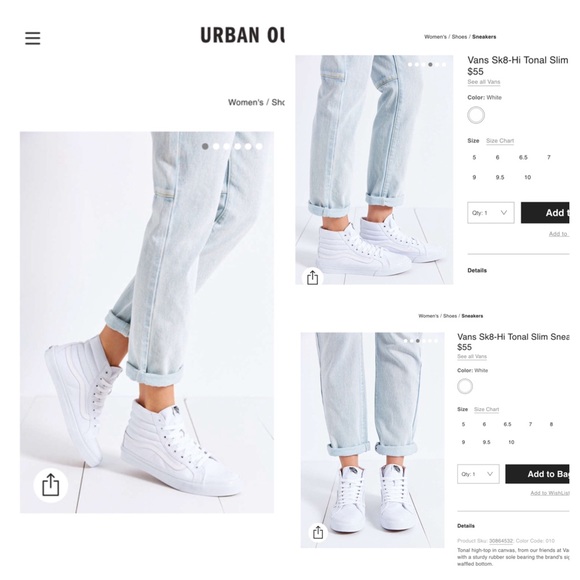This screenshot has height=580, width=580.
Task: Click Add to Bag button in bottom panel
Action: [537, 474]
